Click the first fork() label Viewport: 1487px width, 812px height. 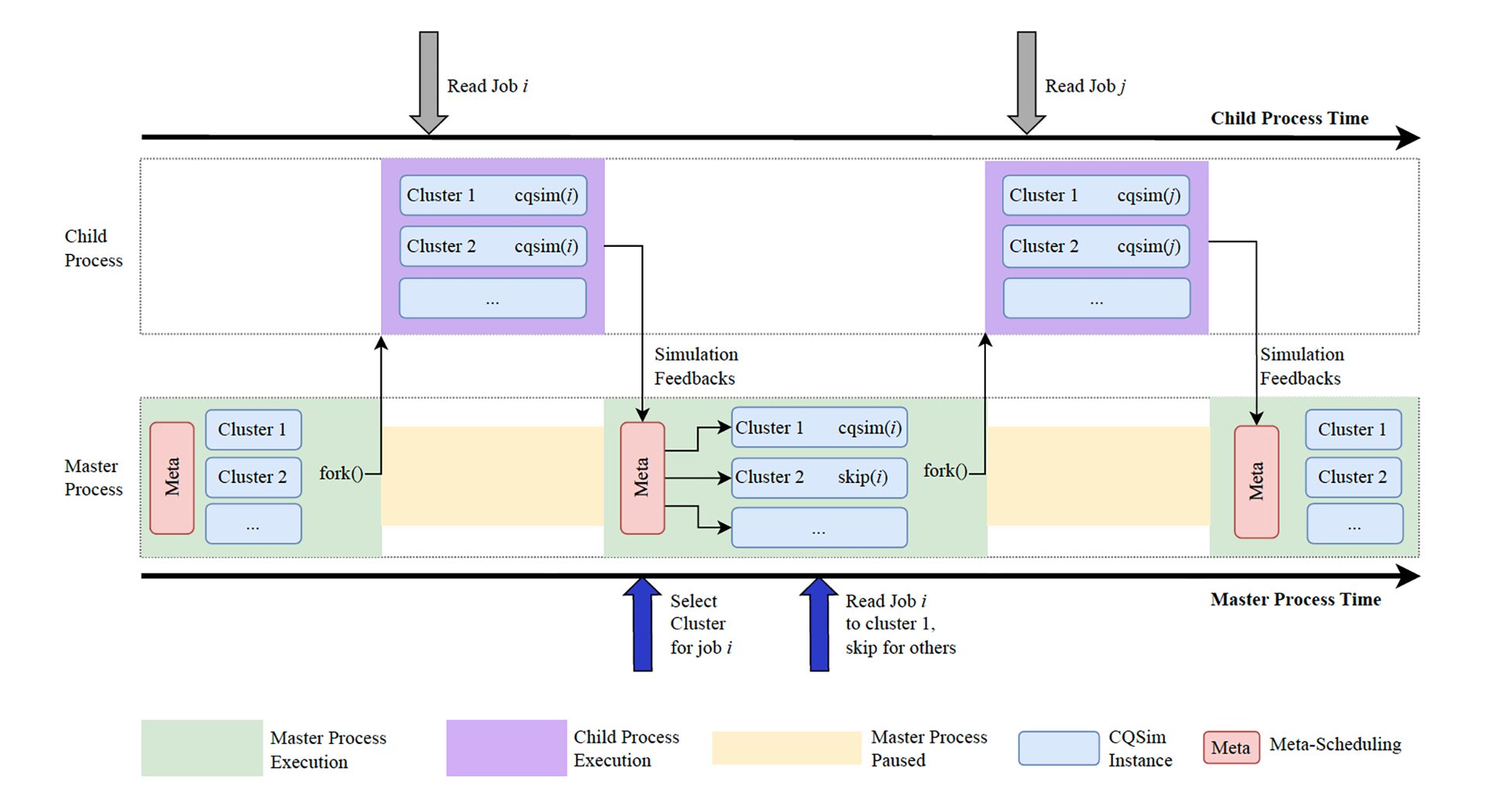[x=341, y=473]
